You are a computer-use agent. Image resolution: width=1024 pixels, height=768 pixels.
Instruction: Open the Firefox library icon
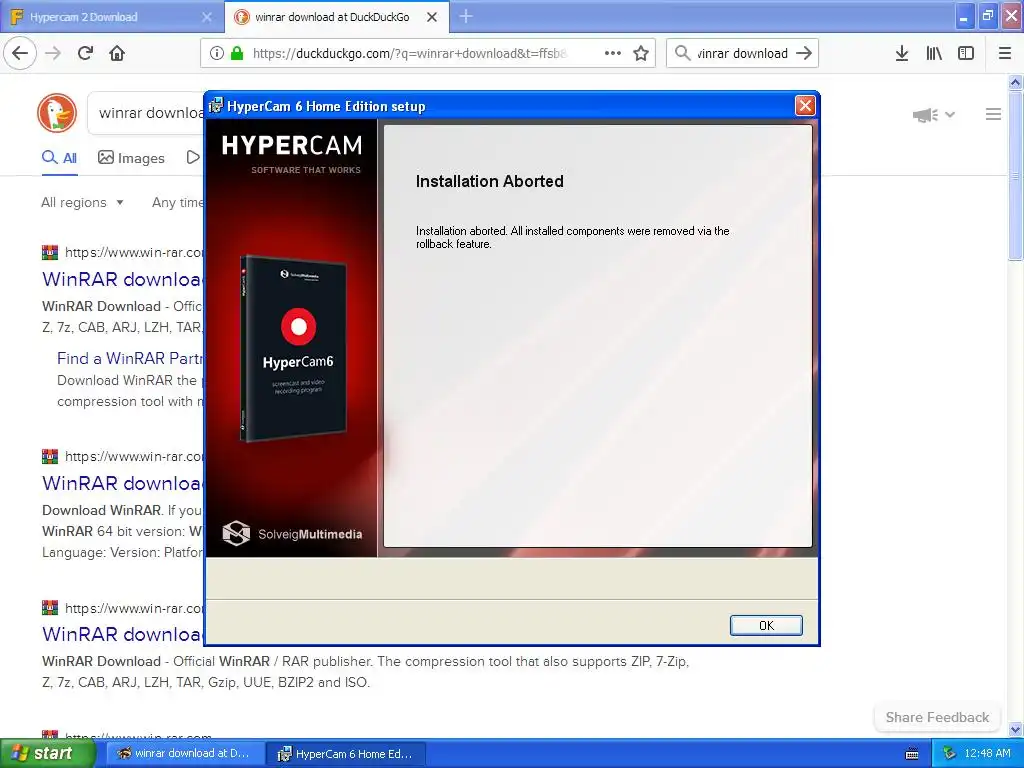pos(934,53)
